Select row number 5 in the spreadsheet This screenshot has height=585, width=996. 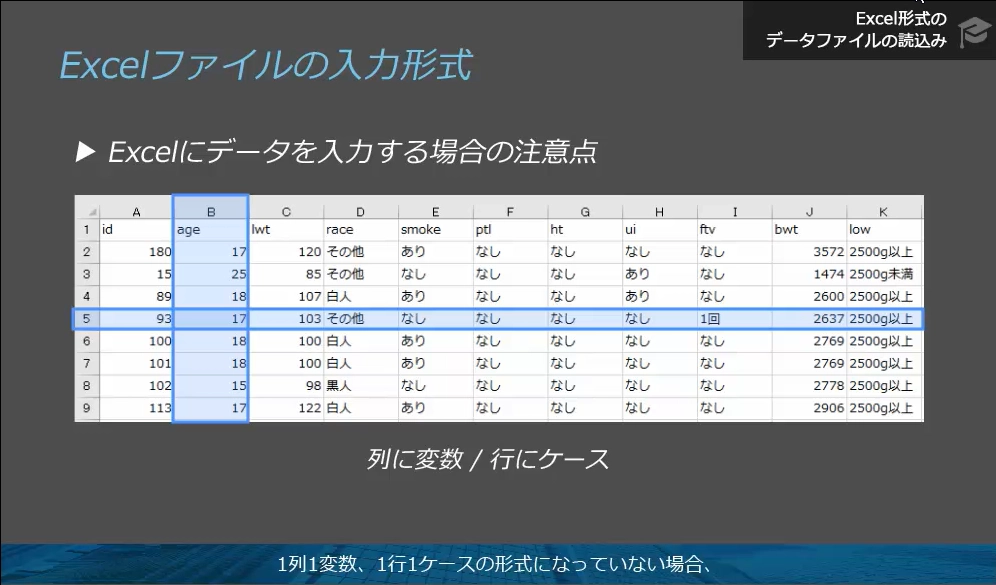coord(85,318)
